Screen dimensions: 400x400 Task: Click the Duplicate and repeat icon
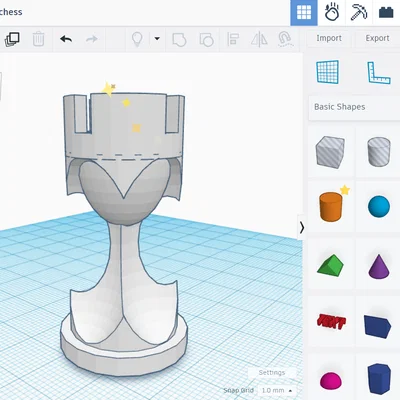coord(12,39)
